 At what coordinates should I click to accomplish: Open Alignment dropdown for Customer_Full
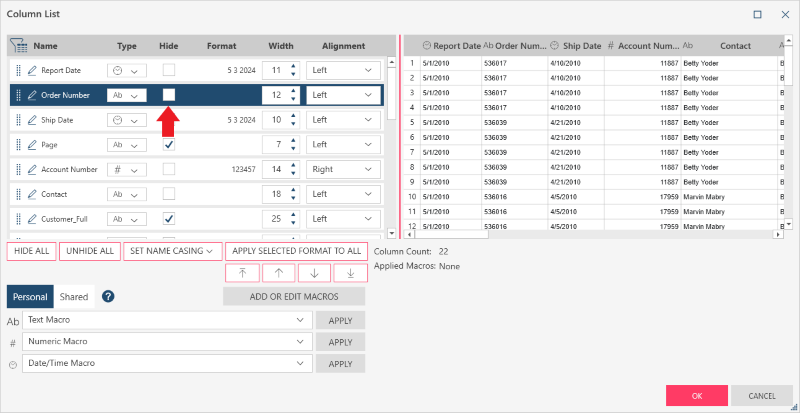point(343,219)
